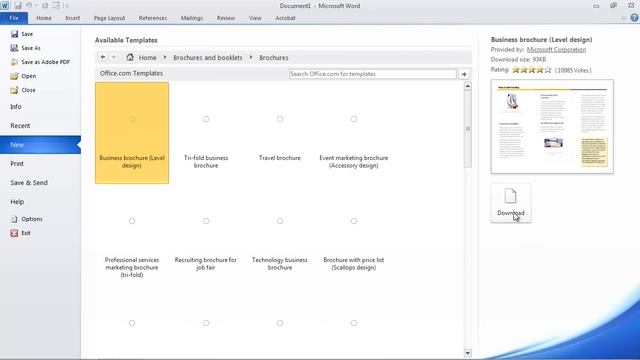Click the blue Help question mark icon

pyautogui.click(x=634, y=18)
